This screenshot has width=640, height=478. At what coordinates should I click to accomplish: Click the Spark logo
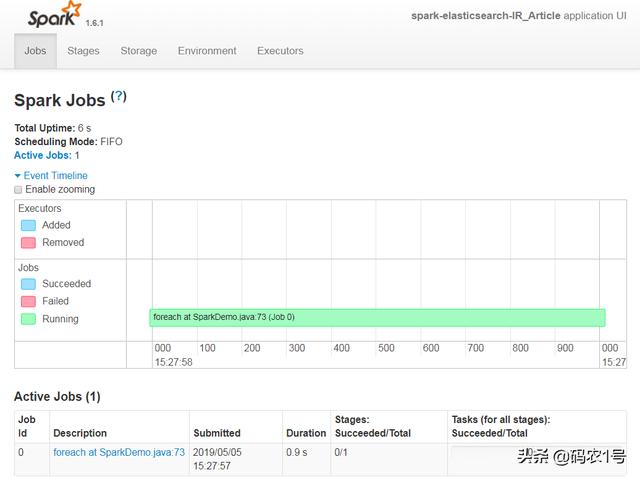point(55,15)
